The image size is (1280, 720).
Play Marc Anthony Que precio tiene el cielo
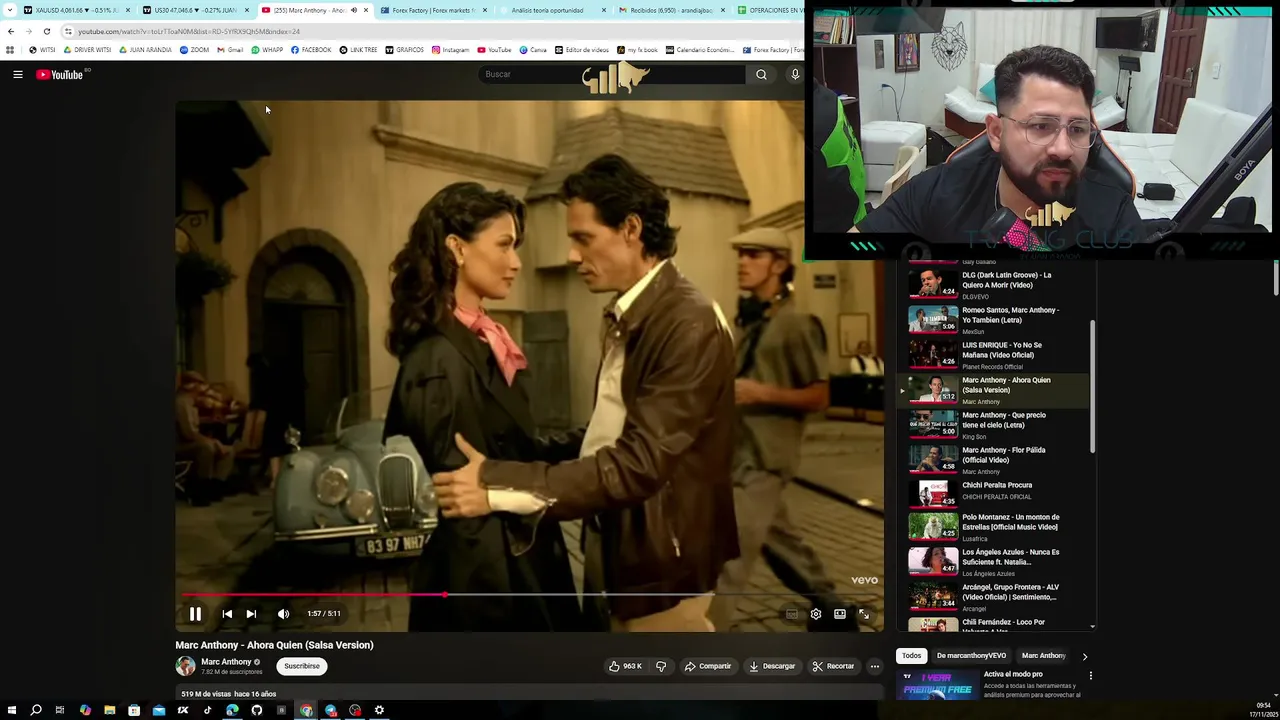[x=994, y=425]
